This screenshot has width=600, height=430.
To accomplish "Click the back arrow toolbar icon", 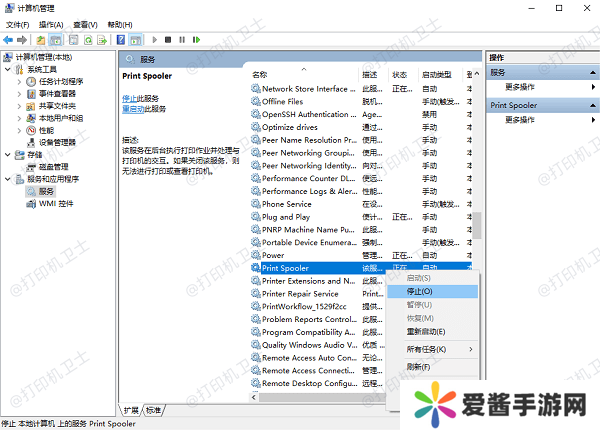I will tap(9, 40).
